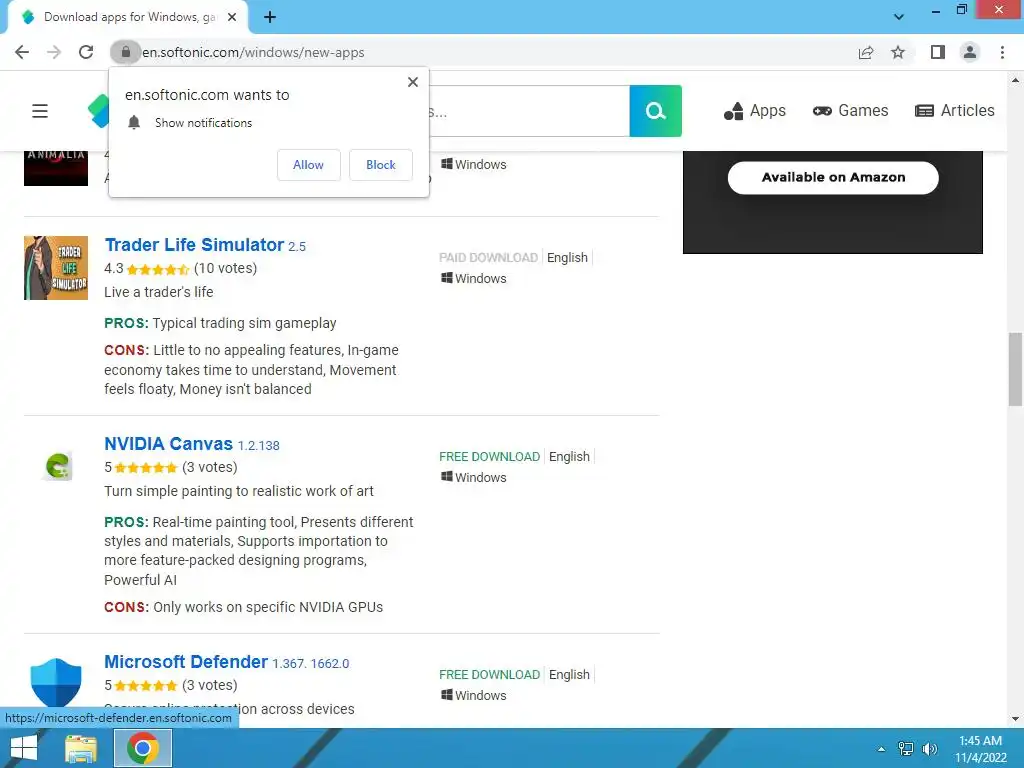This screenshot has height=768, width=1024.
Task: Click the Animalia game thumbnail
Action: pos(56,168)
